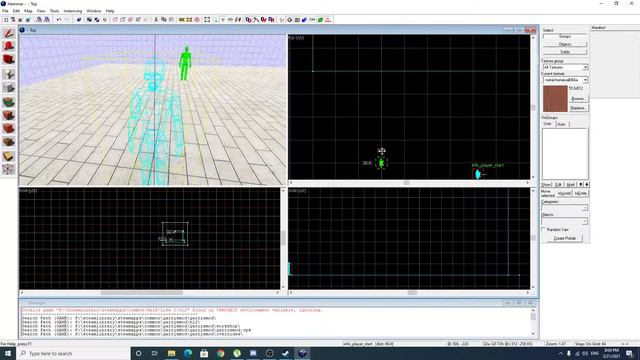Click the Cut (scissors) toolbar icon

click(156, 20)
